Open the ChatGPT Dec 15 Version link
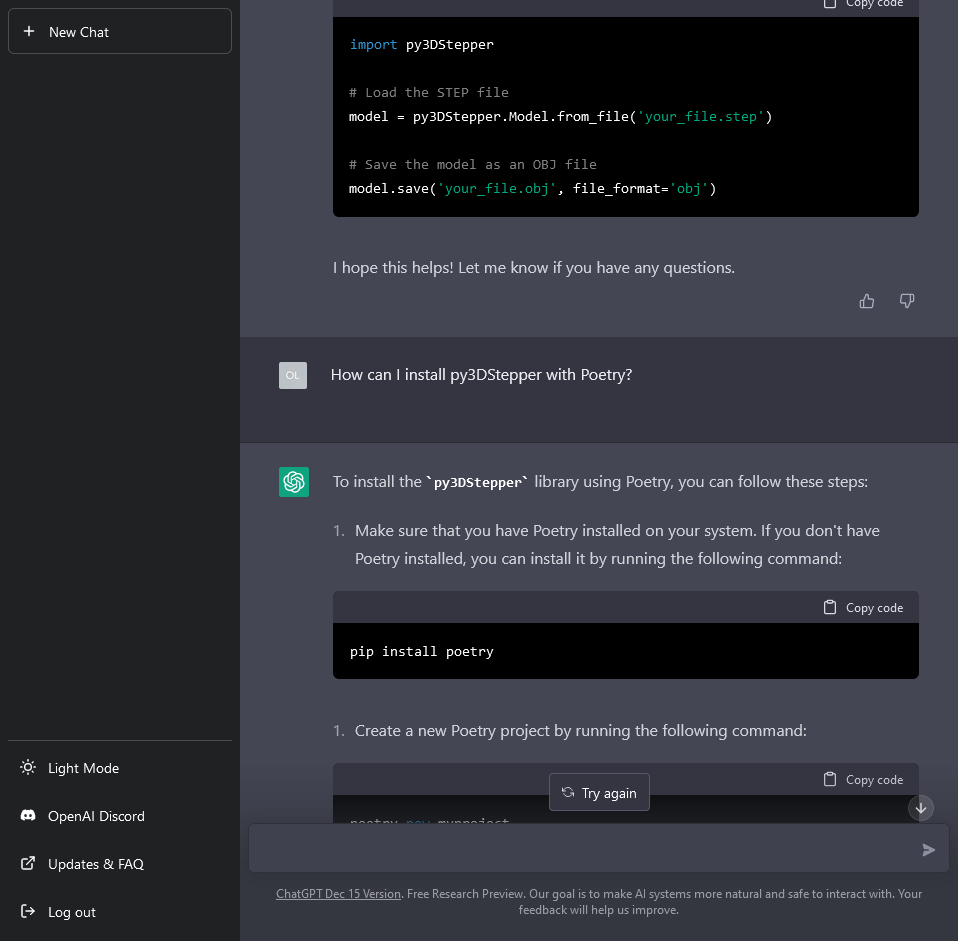 pos(338,894)
